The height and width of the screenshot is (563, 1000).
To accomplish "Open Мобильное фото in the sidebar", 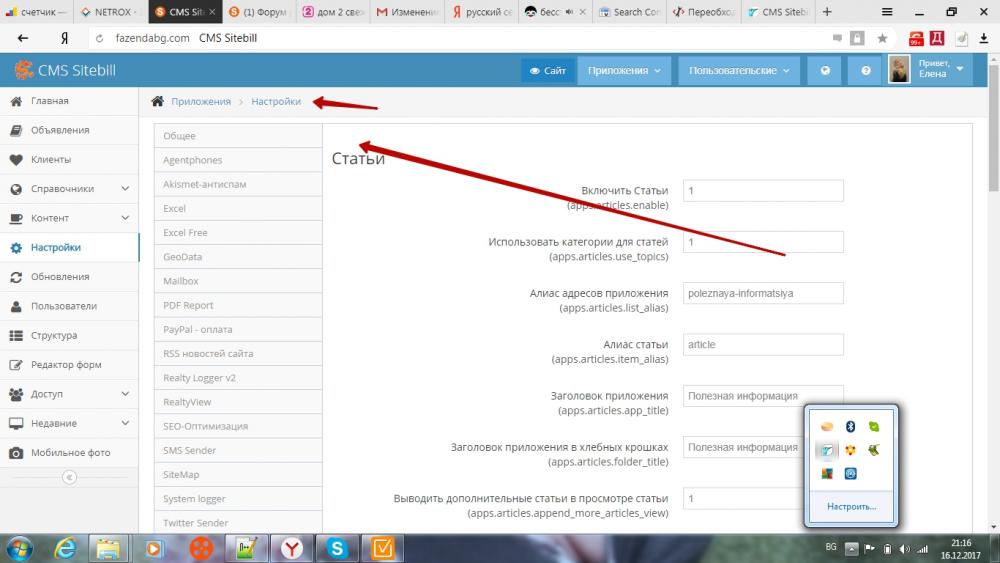I will 70,452.
